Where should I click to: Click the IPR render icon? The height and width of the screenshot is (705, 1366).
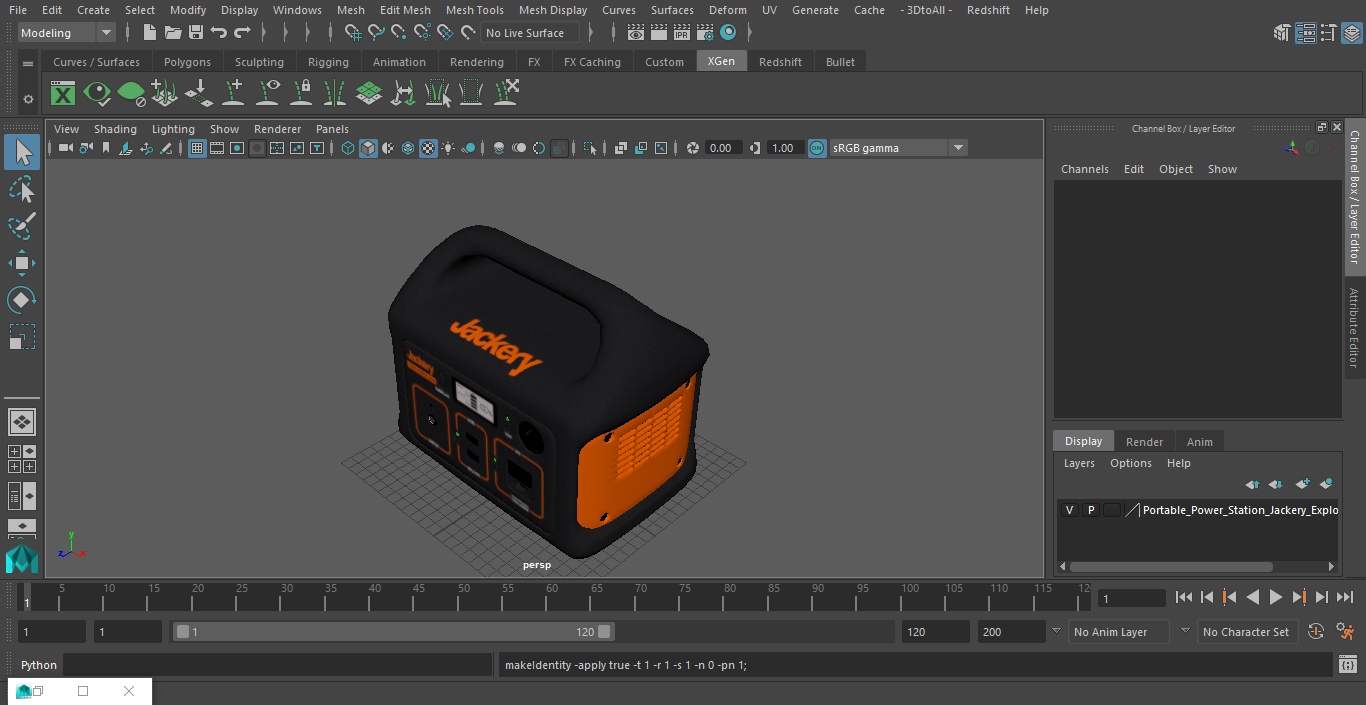[x=682, y=33]
